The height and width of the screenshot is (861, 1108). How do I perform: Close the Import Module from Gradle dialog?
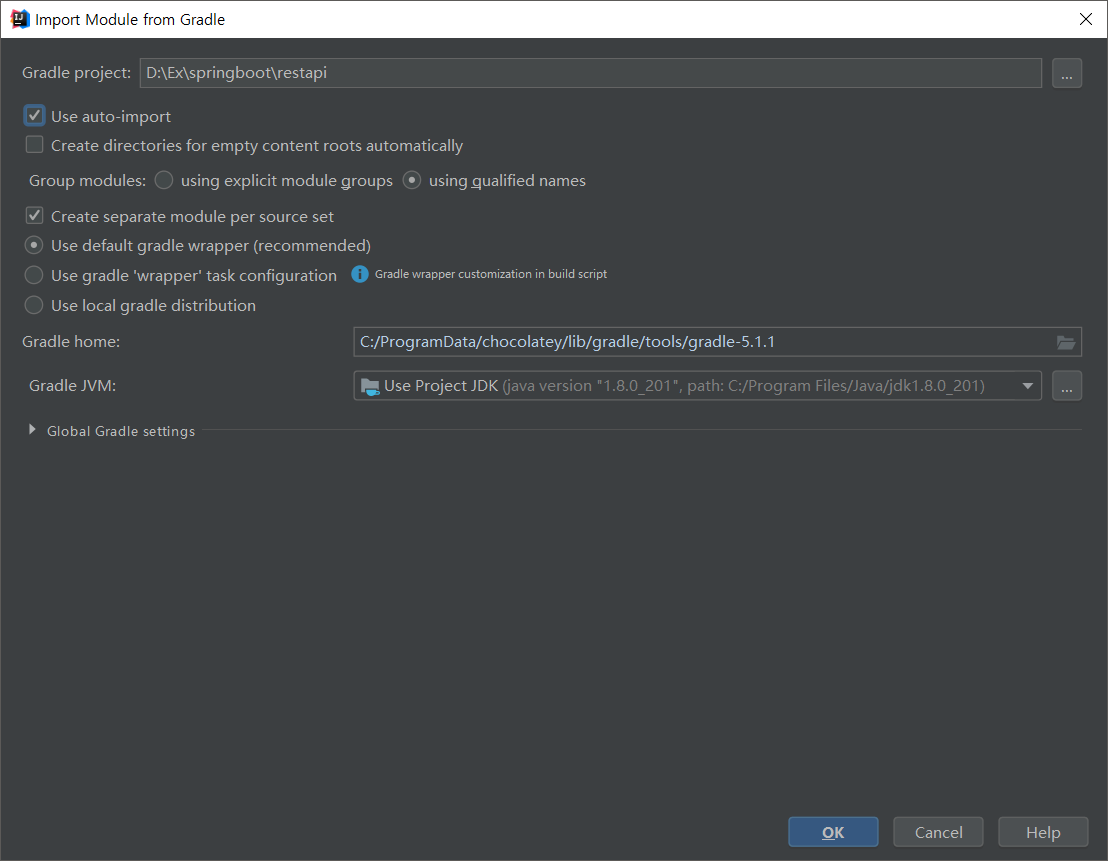tap(1086, 19)
